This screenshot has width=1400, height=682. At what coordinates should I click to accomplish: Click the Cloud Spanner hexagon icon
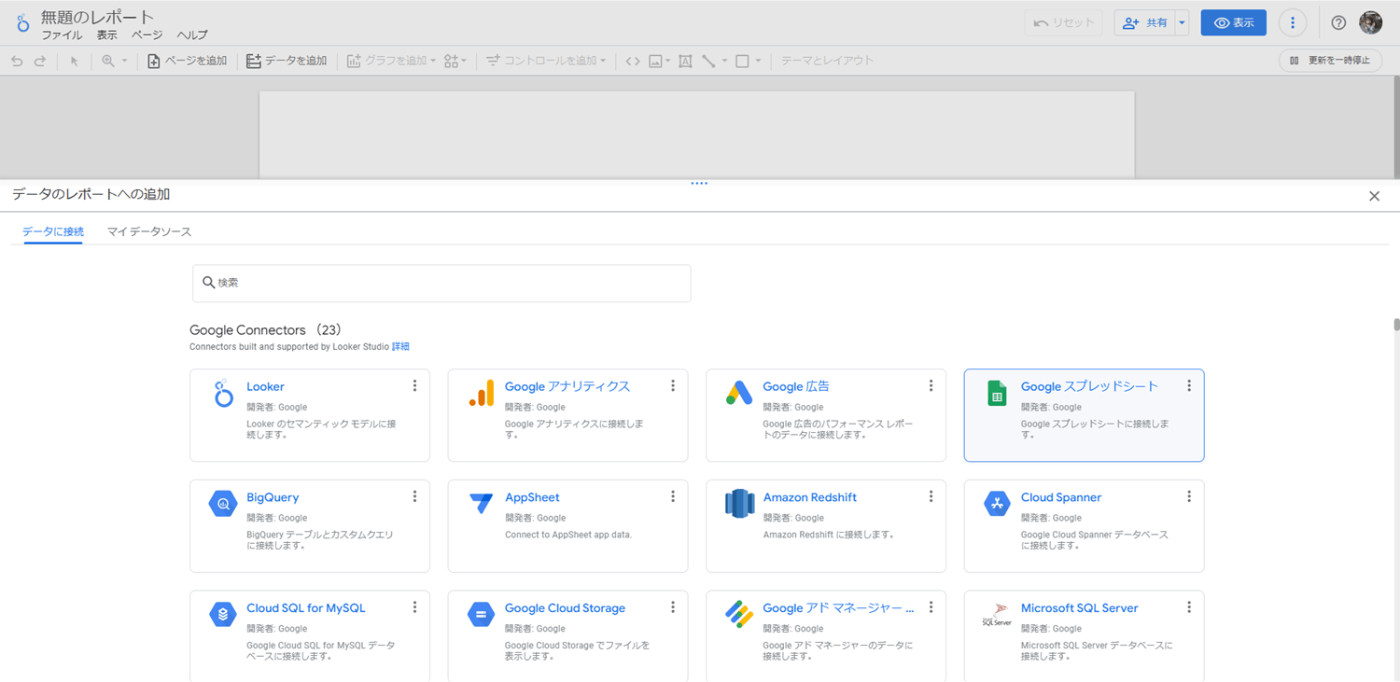[x=997, y=504]
